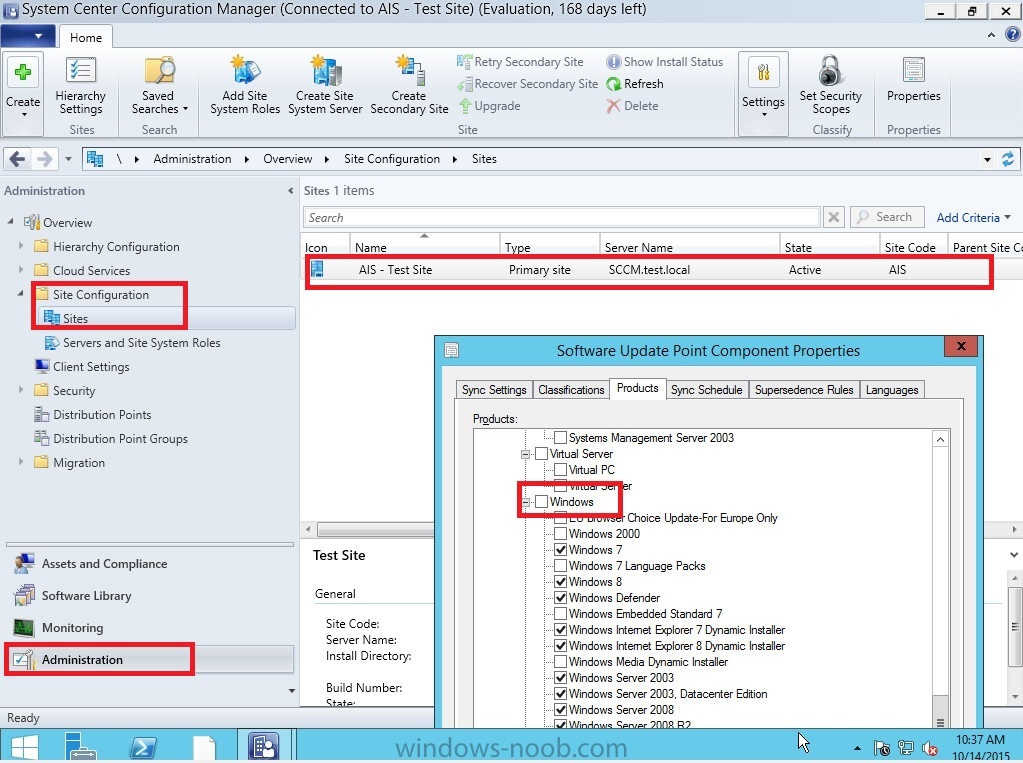Expand the Cloud Services folder
The height and width of the screenshot is (763, 1023).
click(x=21, y=270)
